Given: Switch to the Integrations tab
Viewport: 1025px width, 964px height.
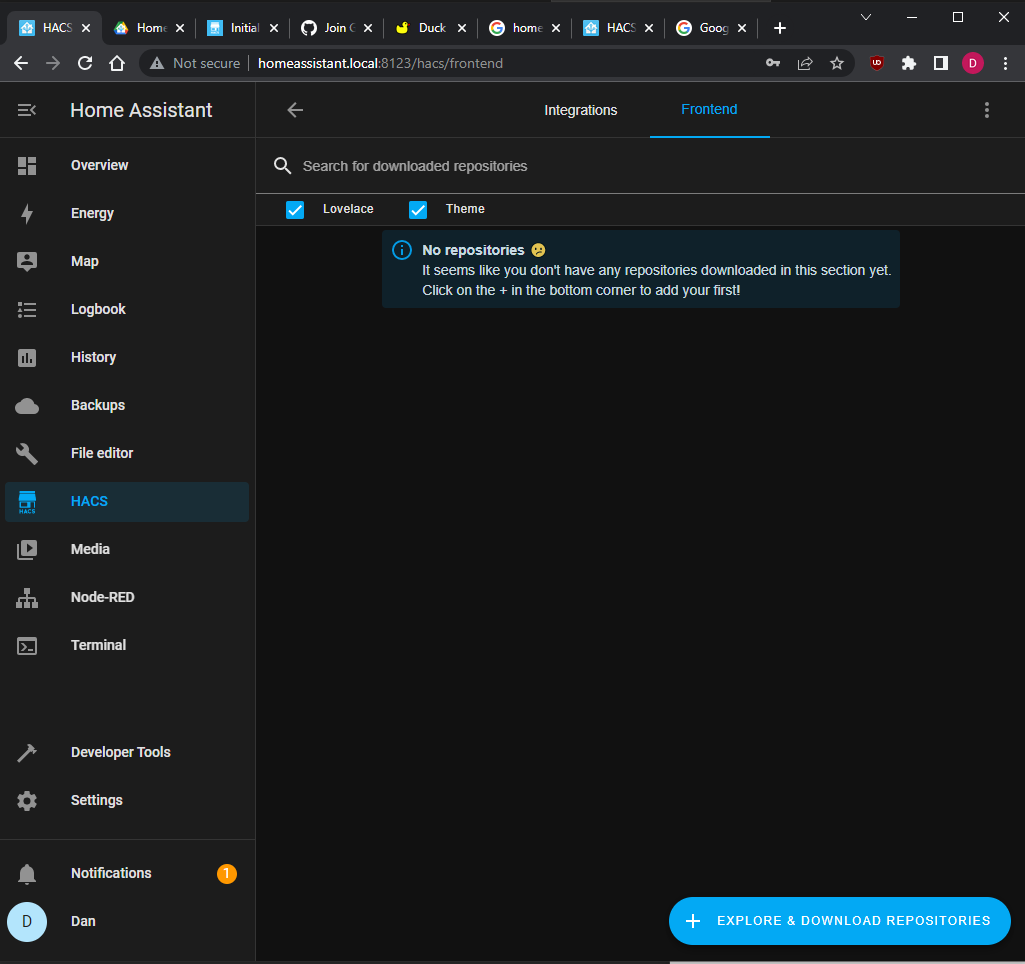Looking at the screenshot, I should pos(580,110).
